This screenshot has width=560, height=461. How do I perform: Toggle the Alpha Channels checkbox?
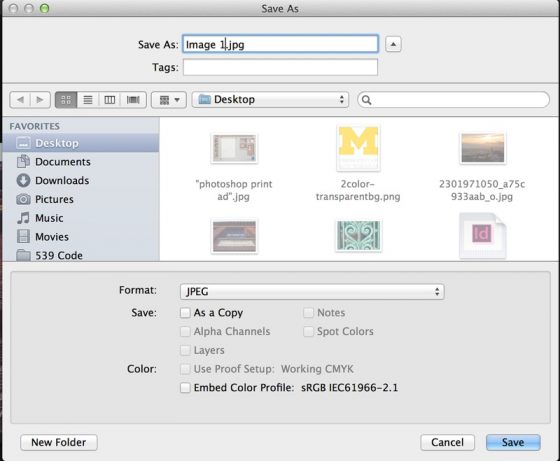click(x=185, y=332)
